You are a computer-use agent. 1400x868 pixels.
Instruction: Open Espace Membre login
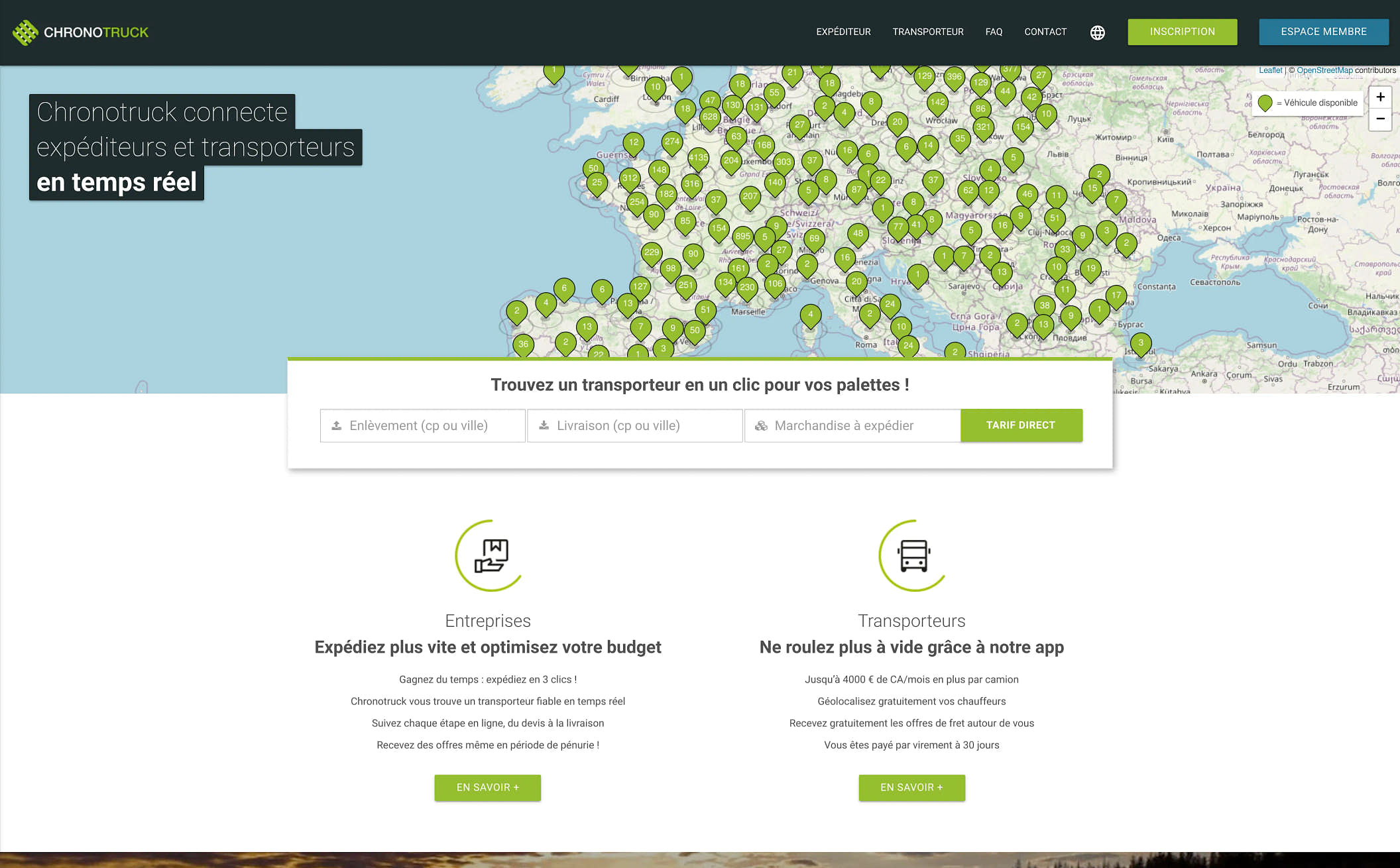[x=1323, y=32]
